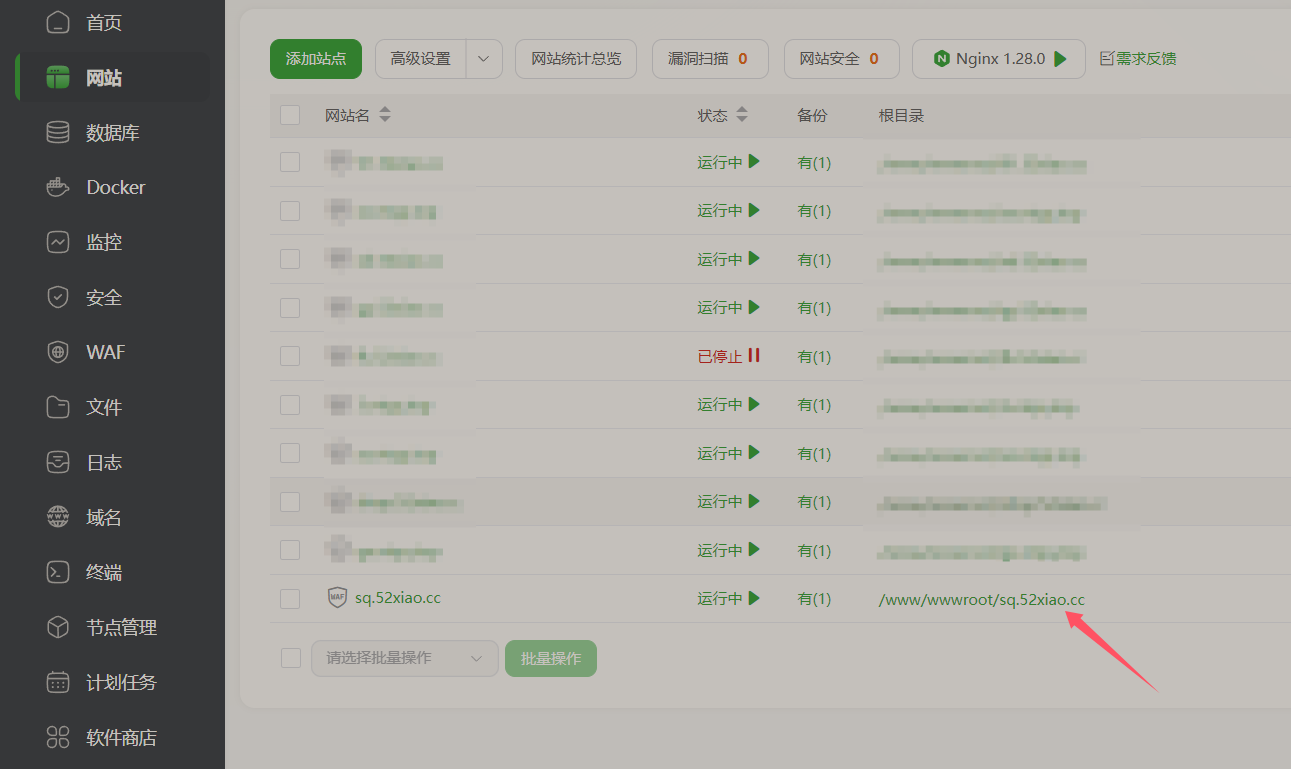Screen dimensions: 1291x769
Task: Click WAF shield icon beside sq.52xiao.cc
Action: [337, 598]
